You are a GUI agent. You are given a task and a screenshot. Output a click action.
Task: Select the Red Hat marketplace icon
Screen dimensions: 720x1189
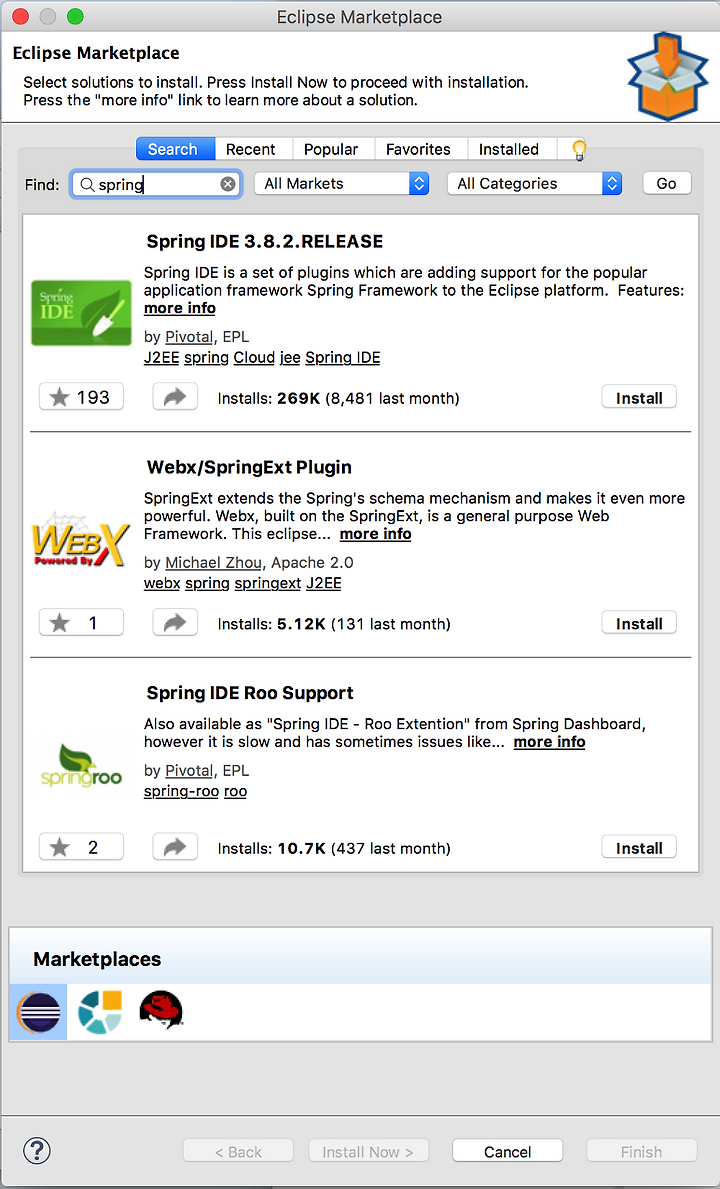pyautogui.click(x=161, y=1010)
